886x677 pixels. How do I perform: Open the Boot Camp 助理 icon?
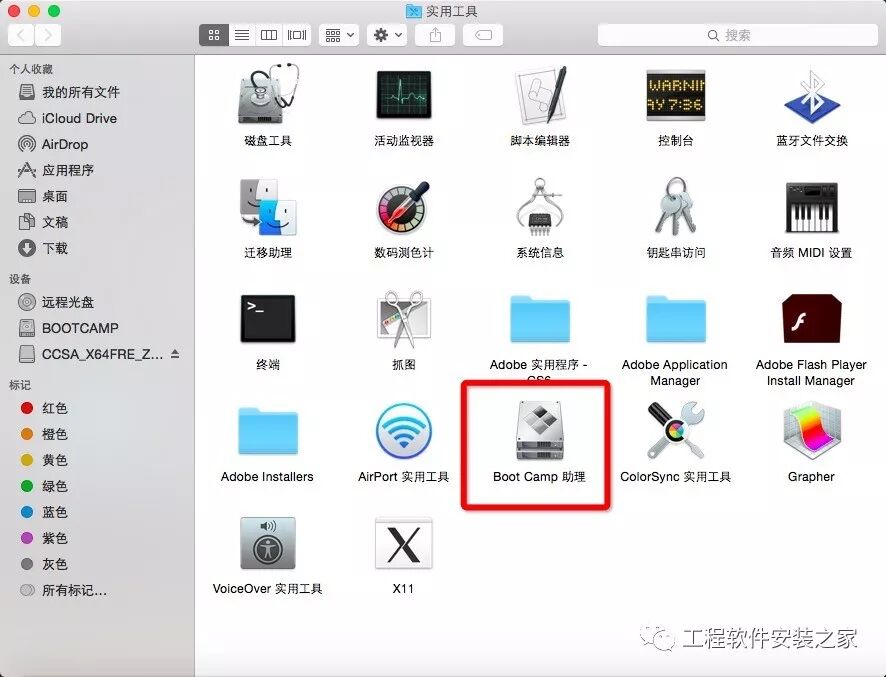tap(540, 431)
